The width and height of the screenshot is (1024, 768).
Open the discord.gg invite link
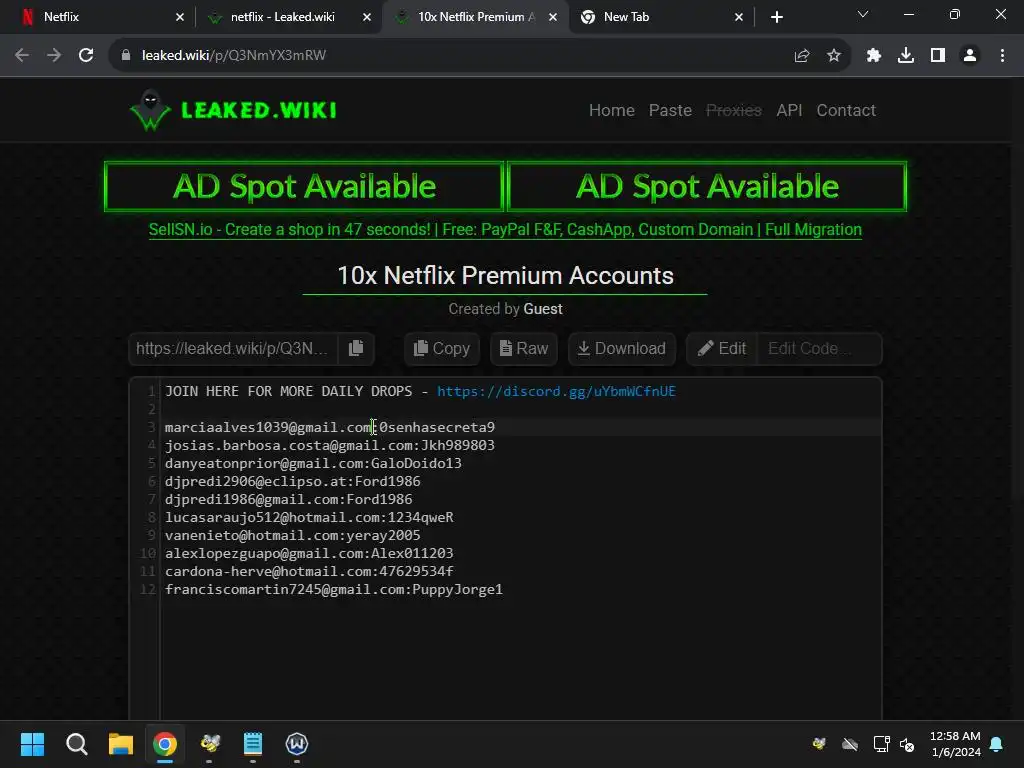(556, 391)
